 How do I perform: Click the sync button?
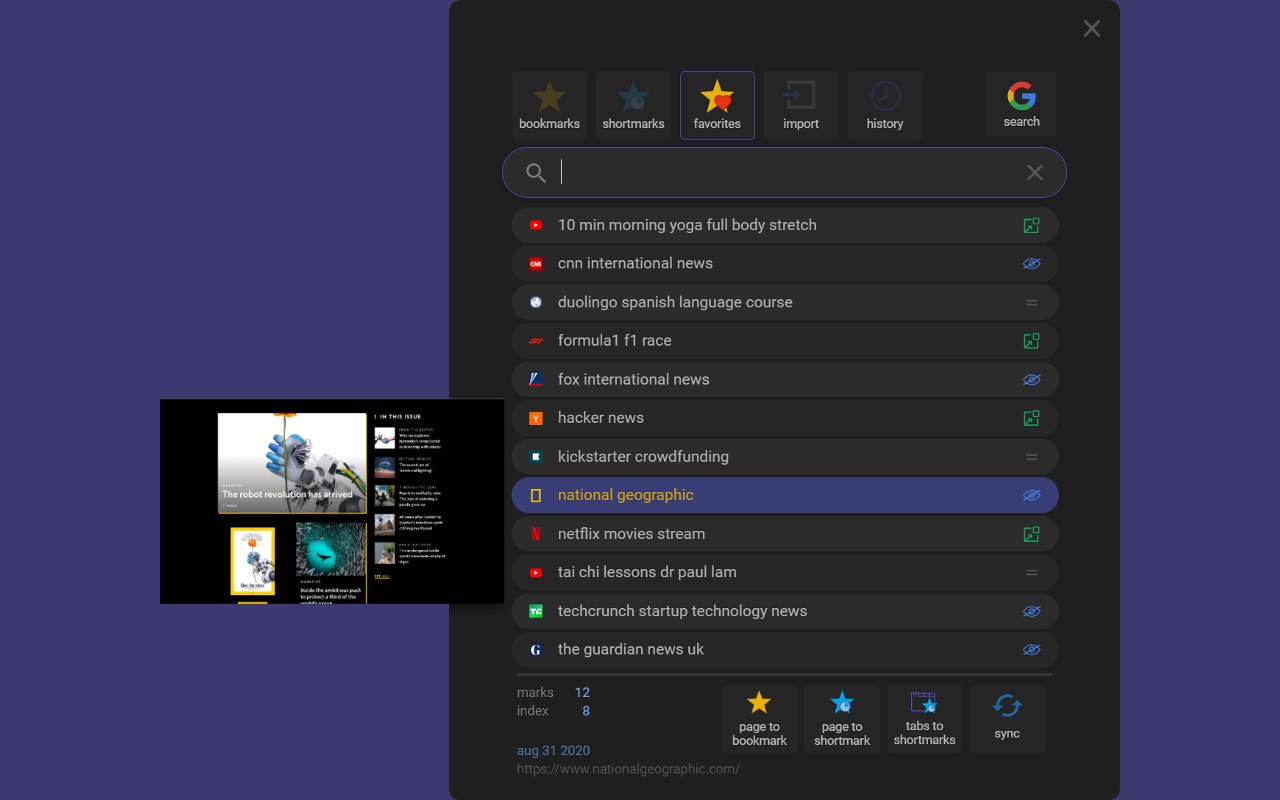[x=1007, y=718]
